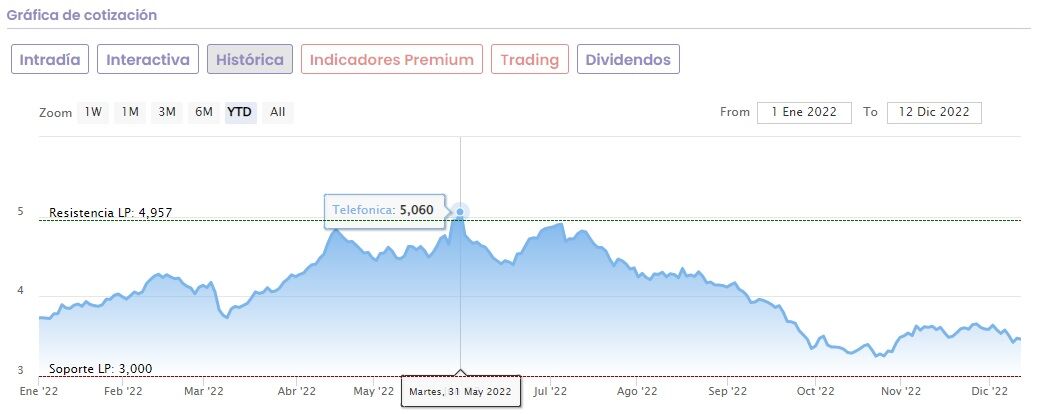Select the YTD zoom range
This screenshot has height=414, width=1037.
click(x=239, y=112)
